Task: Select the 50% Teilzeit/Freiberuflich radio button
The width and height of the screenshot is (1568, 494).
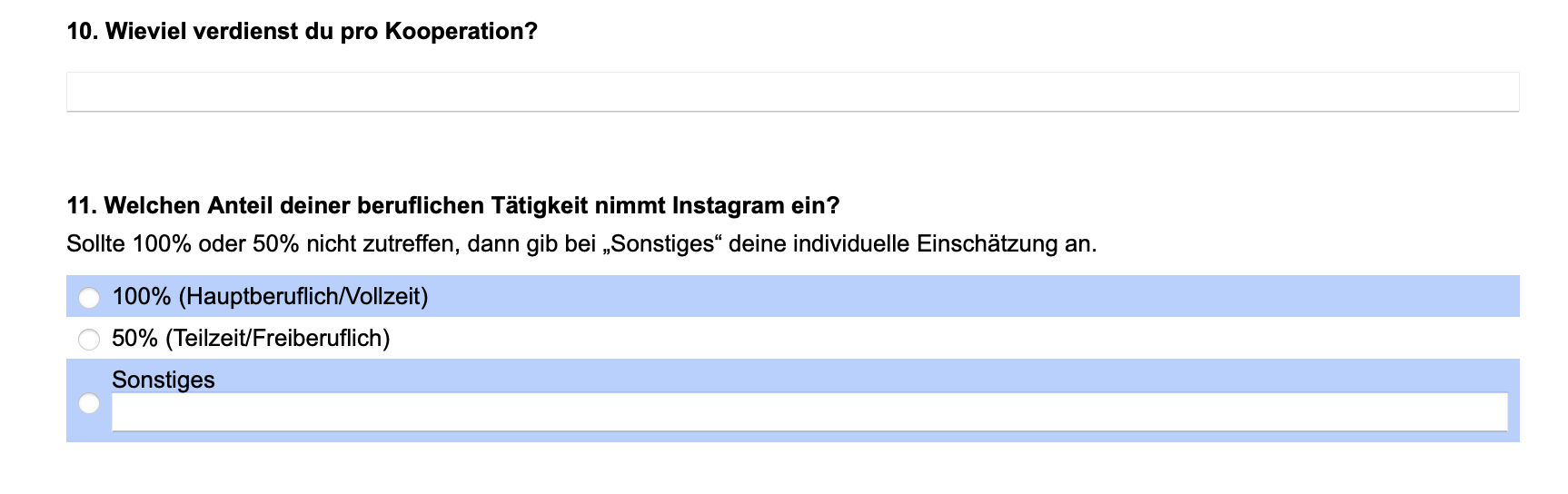Action: (89, 340)
